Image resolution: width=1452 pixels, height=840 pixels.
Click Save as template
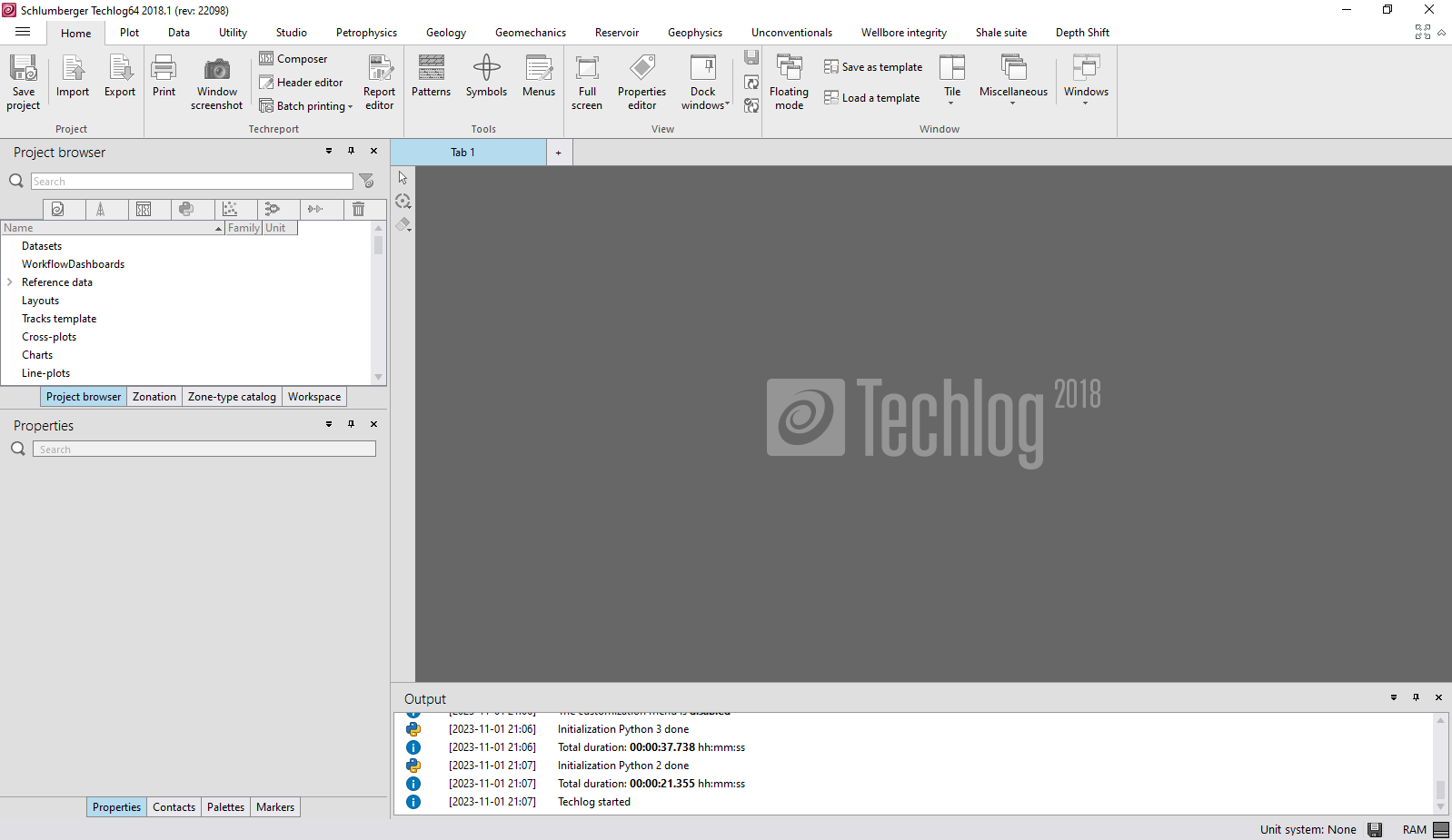tap(873, 67)
